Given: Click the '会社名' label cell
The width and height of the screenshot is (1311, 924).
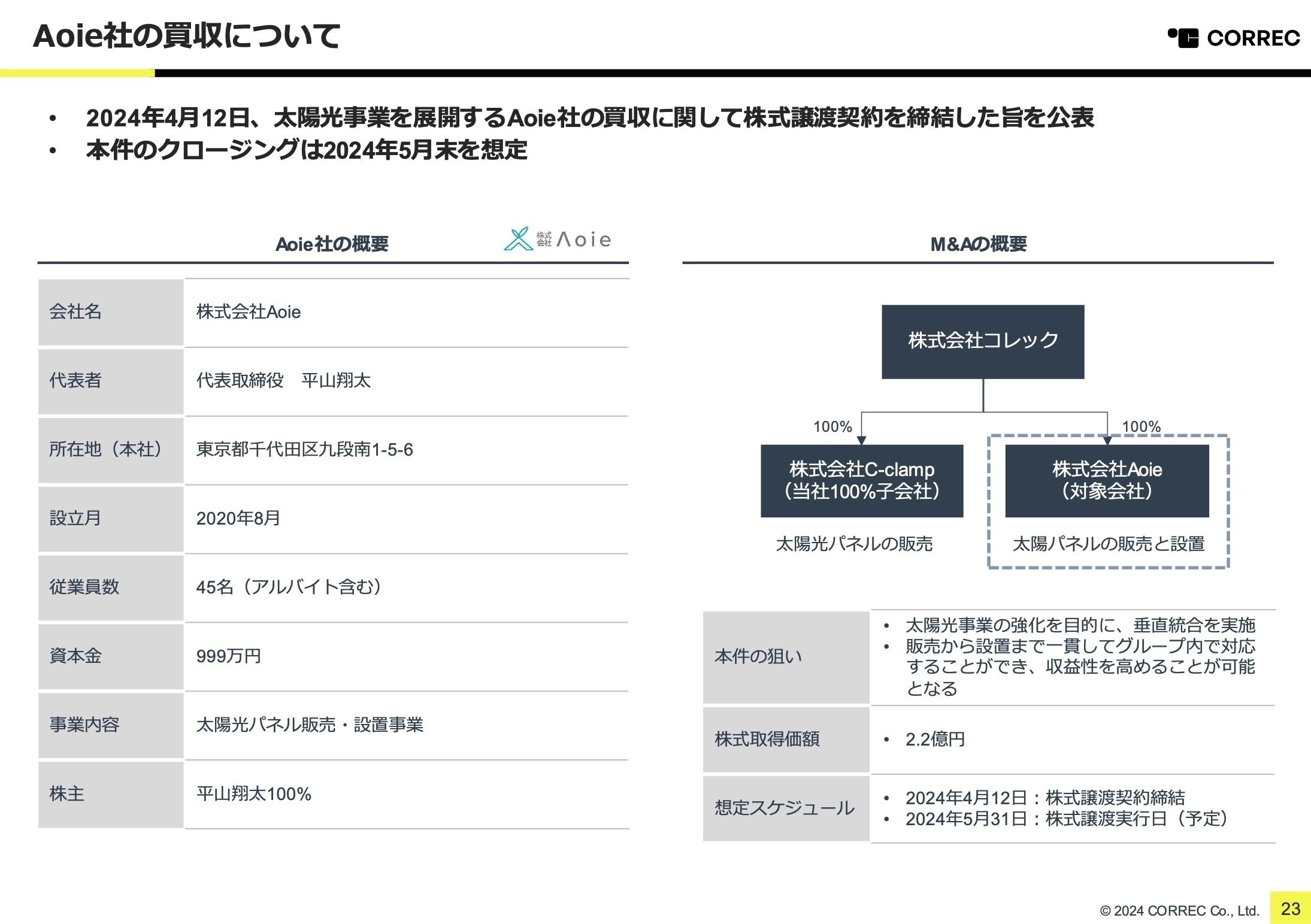Looking at the screenshot, I should coord(111,312).
